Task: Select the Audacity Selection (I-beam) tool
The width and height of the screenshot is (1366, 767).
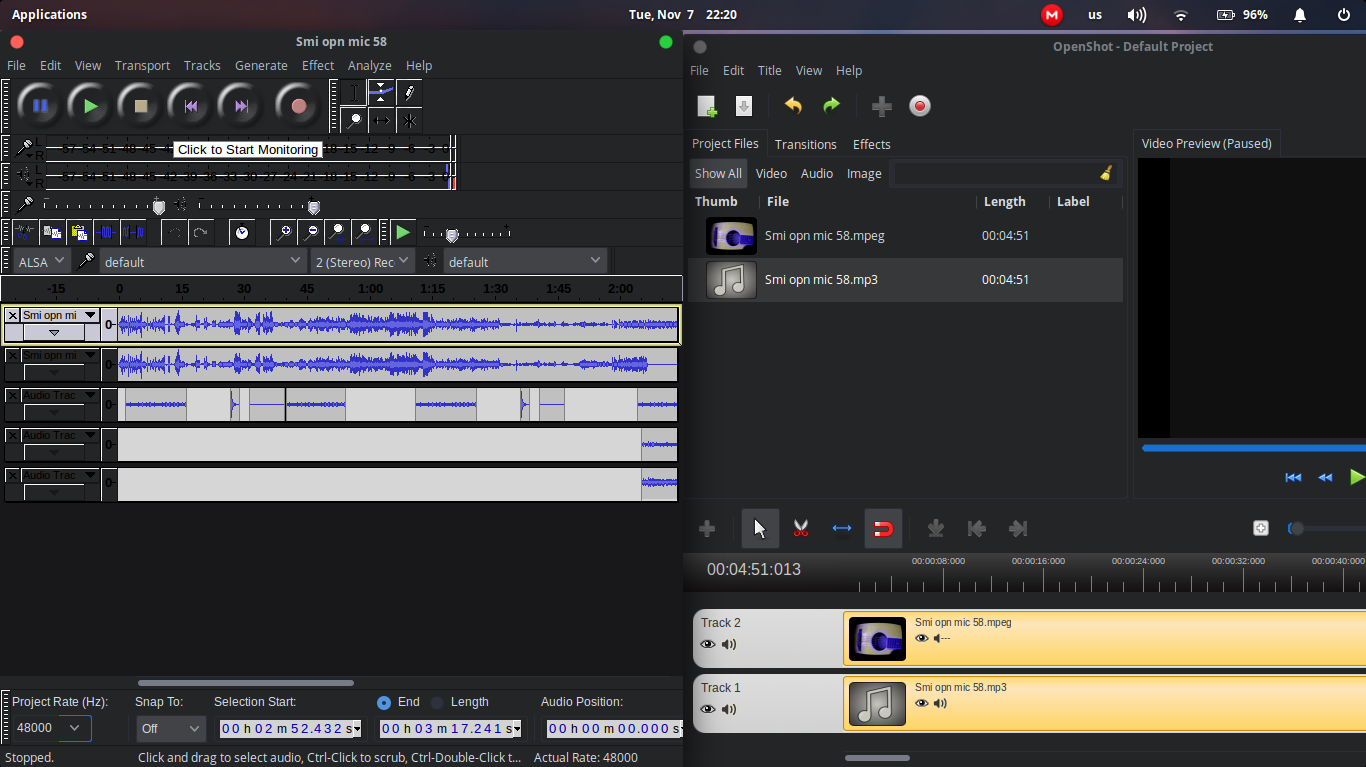Action: click(353, 93)
